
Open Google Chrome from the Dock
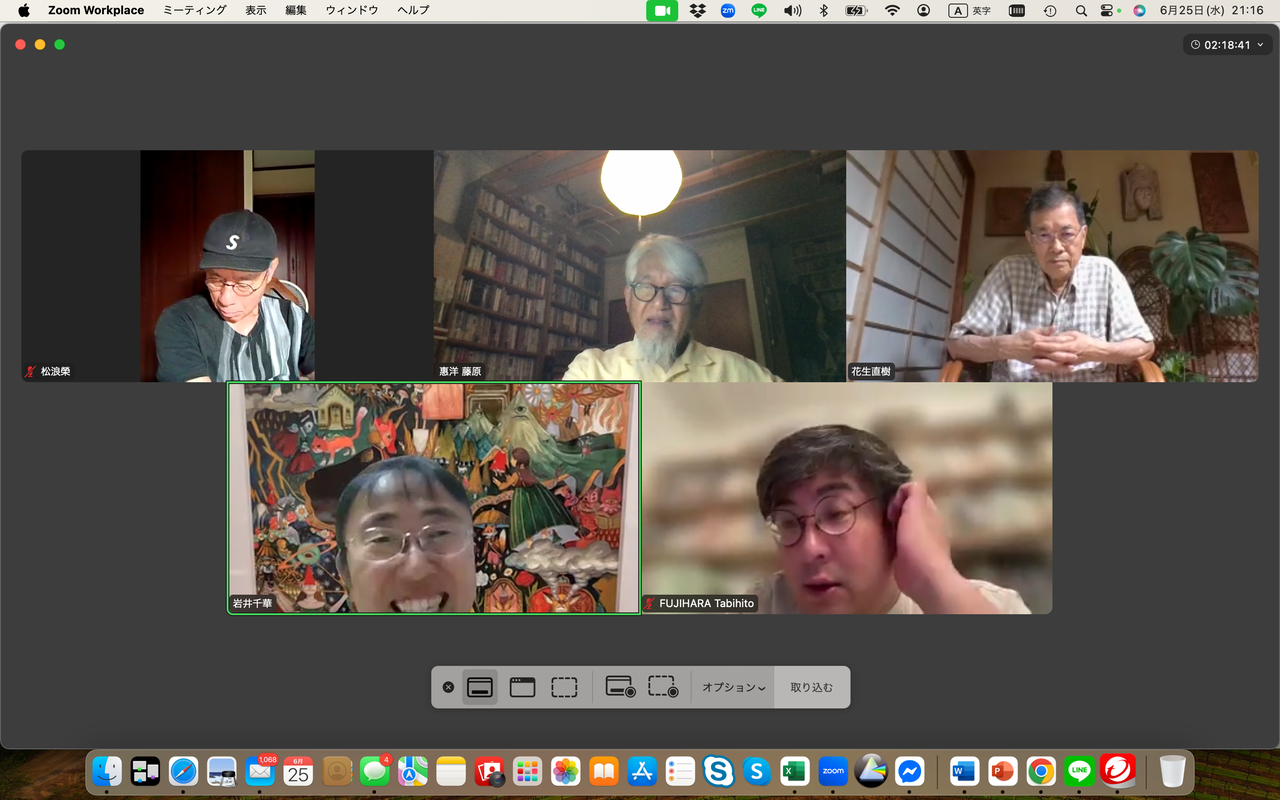1041,771
